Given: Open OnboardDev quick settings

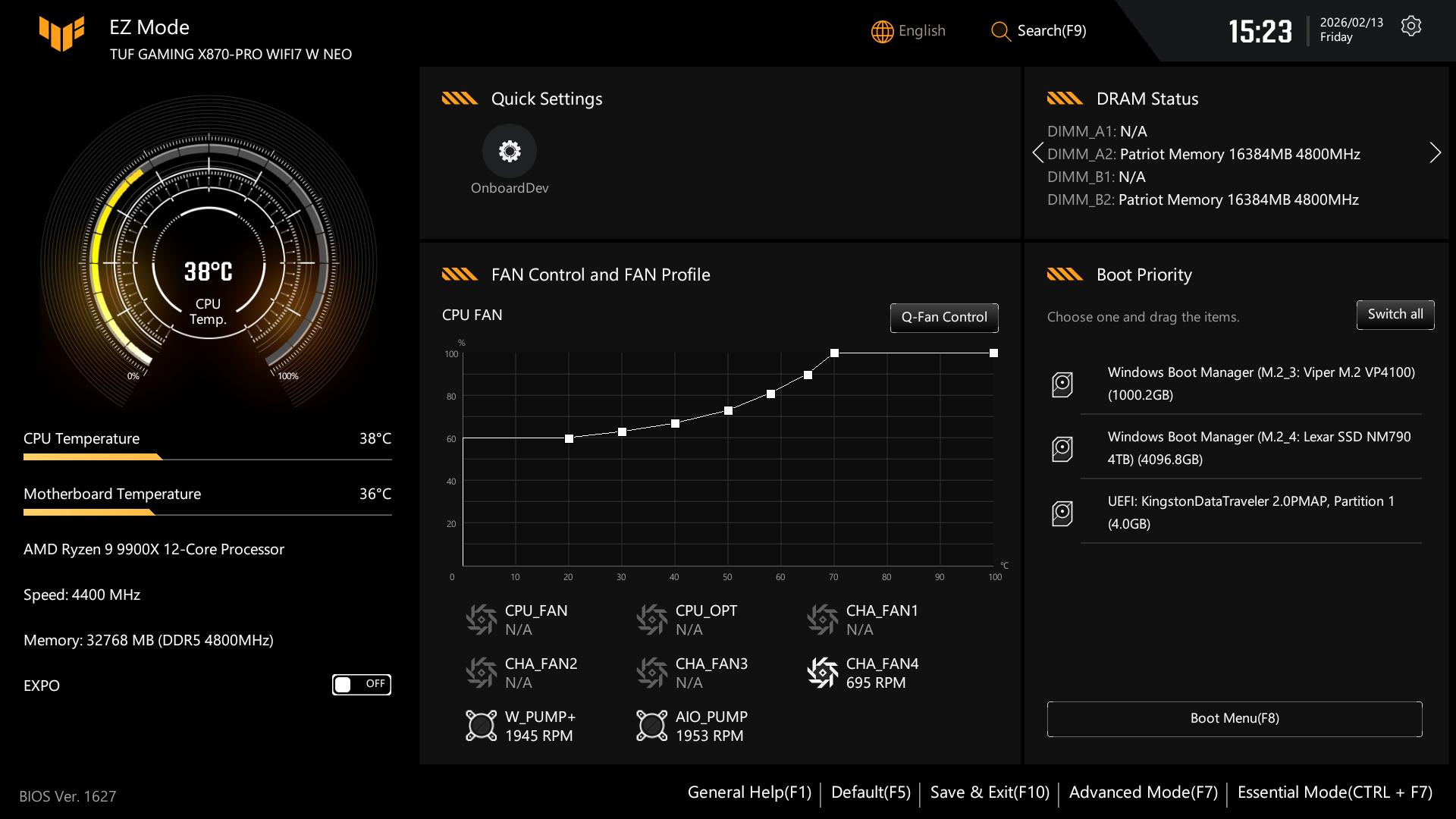Looking at the screenshot, I should pyautogui.click(x=510, y=151).
